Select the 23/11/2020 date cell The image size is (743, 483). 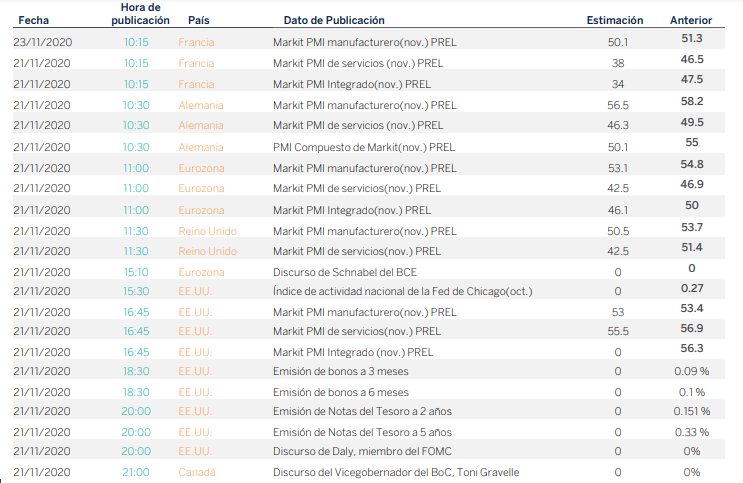[x=43, y=41]
